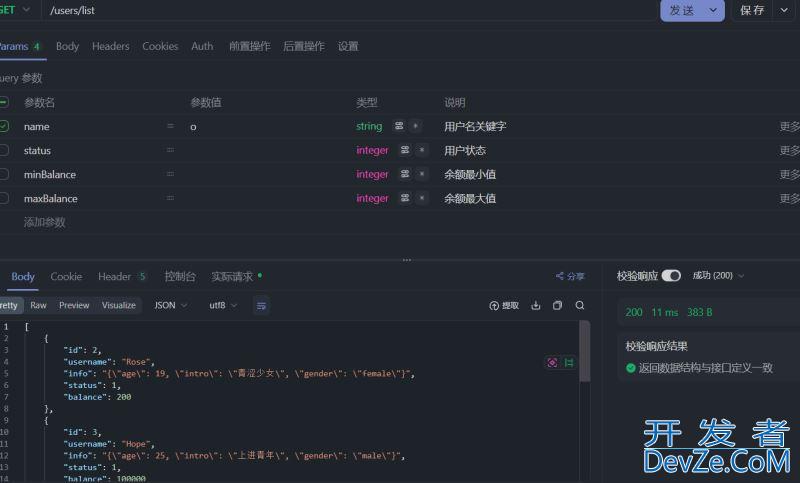The width and height of the screenshot is (800, 483).
Task: Open the 实际请求 tab
Action: tap(236, 276)
